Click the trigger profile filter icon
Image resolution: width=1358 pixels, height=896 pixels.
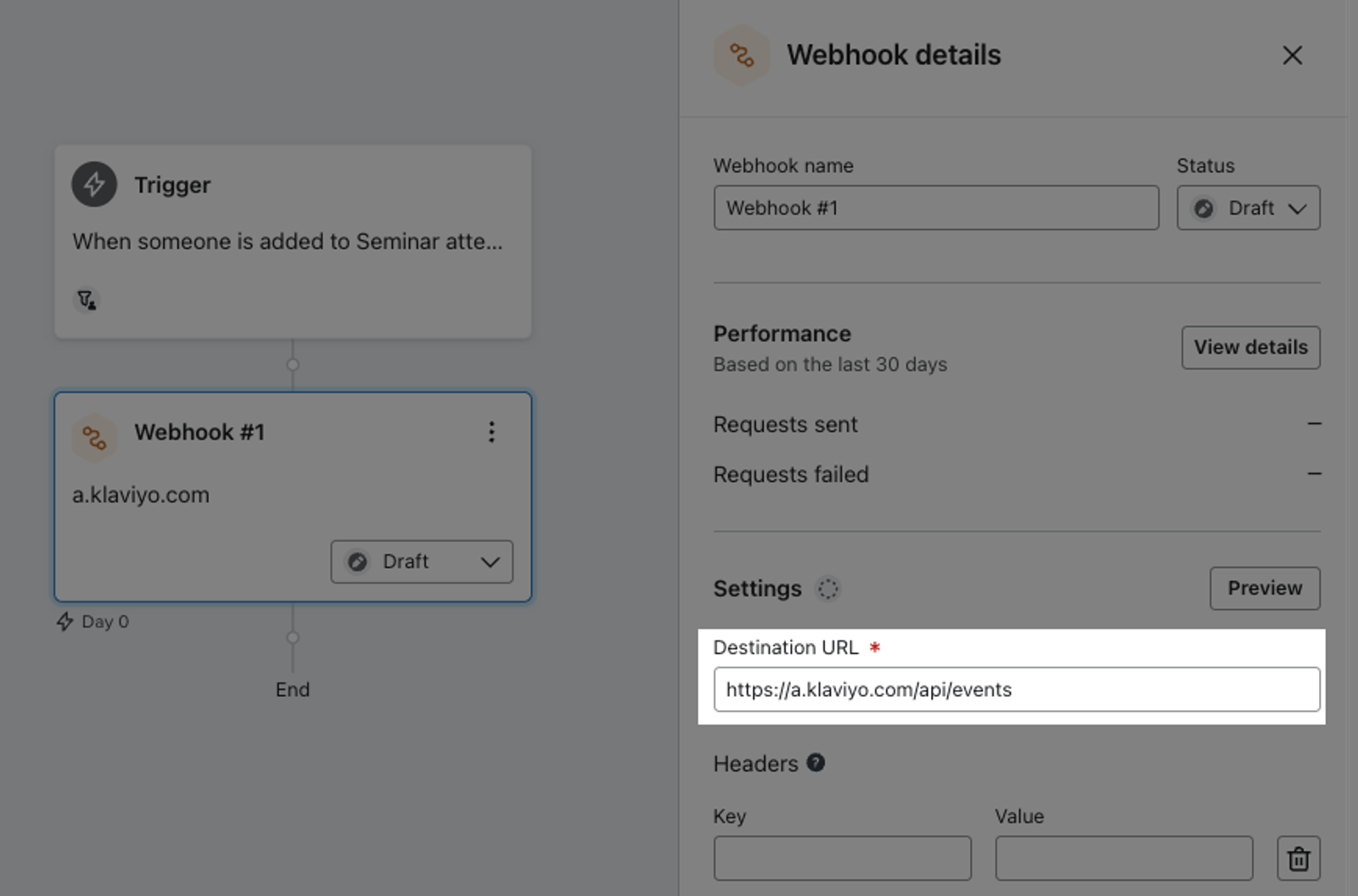tap(87, 300)
